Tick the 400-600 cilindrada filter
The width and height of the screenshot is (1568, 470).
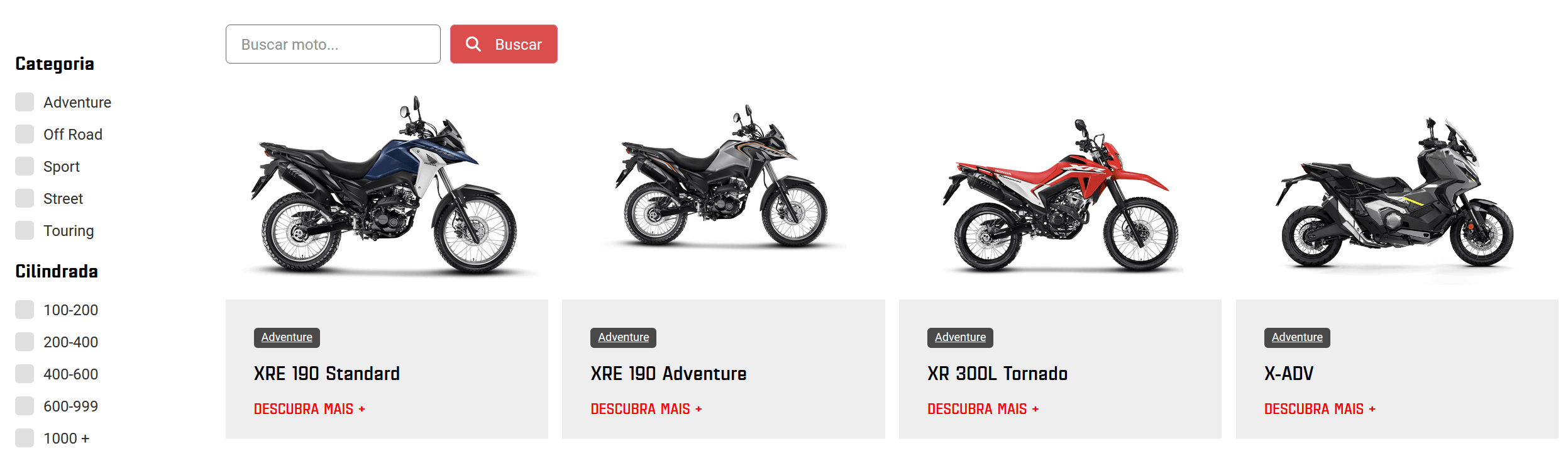[x=25, y=374]
